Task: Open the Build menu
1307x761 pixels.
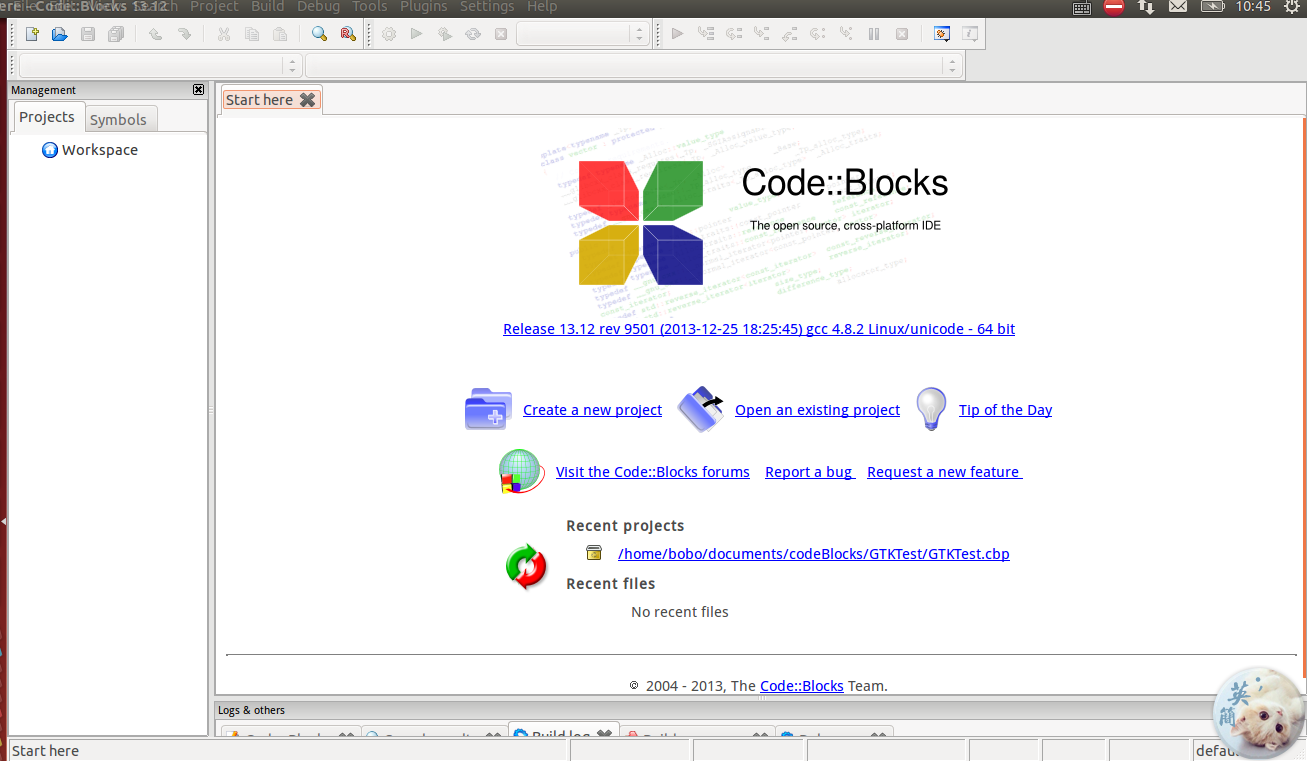Action: pyautogui.click(x=268, y=7)
